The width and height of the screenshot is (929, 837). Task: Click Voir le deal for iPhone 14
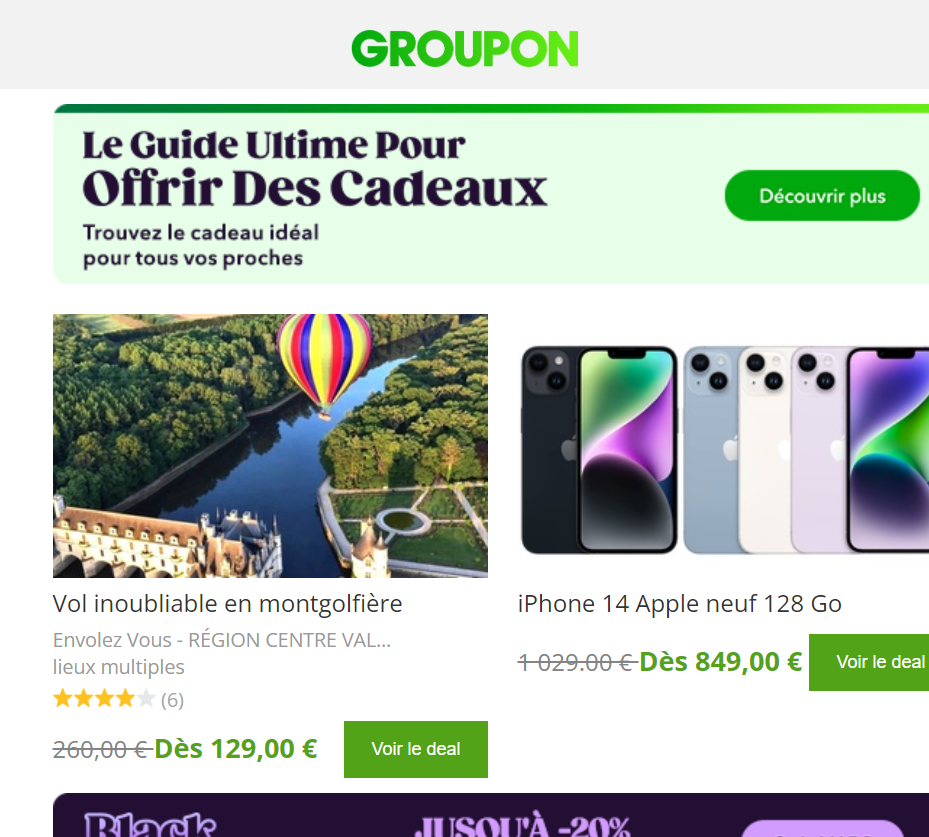pos(869,662)
